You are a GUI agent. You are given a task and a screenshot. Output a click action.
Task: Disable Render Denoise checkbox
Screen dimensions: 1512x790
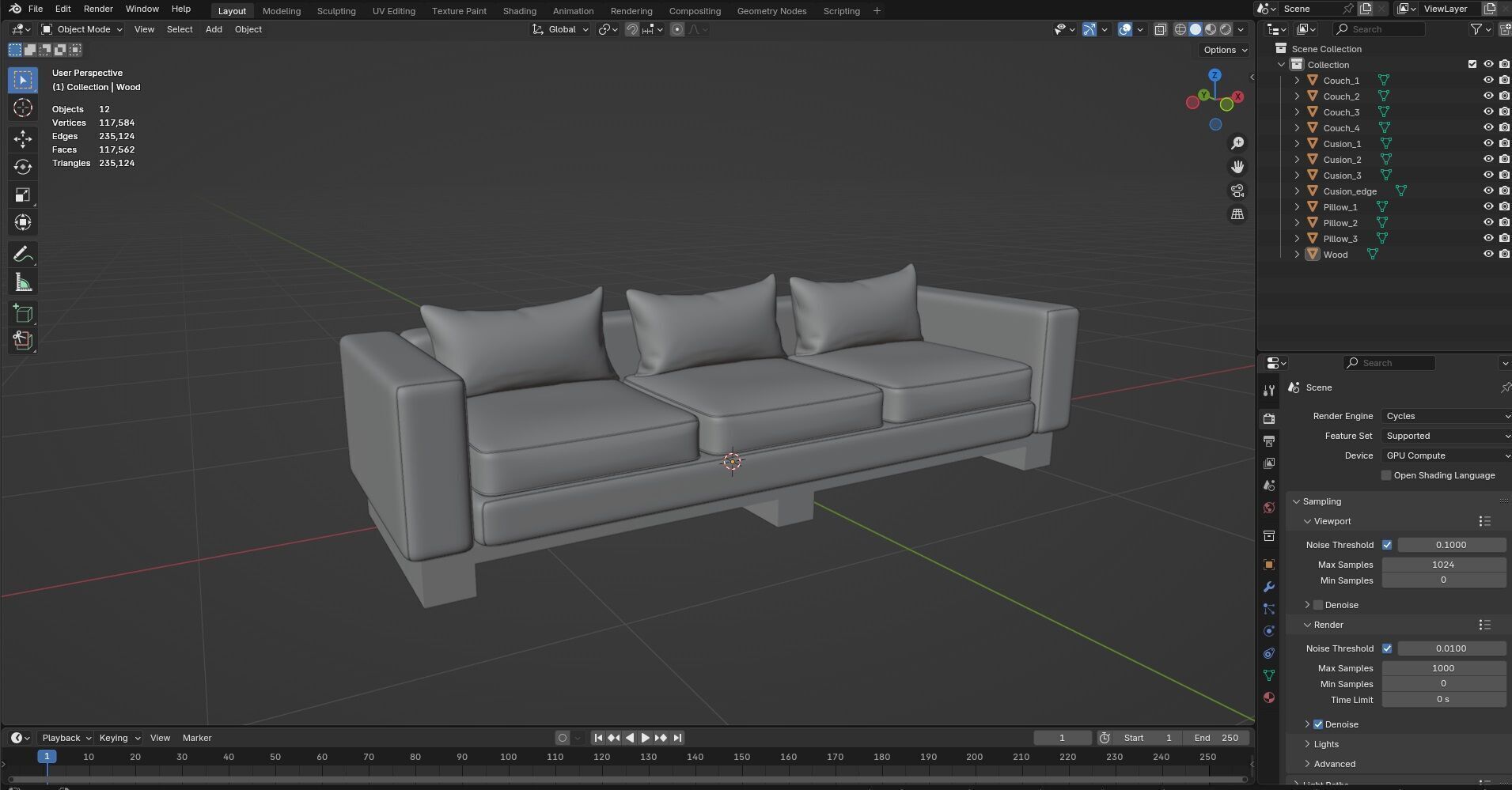tap(1318, 724)
